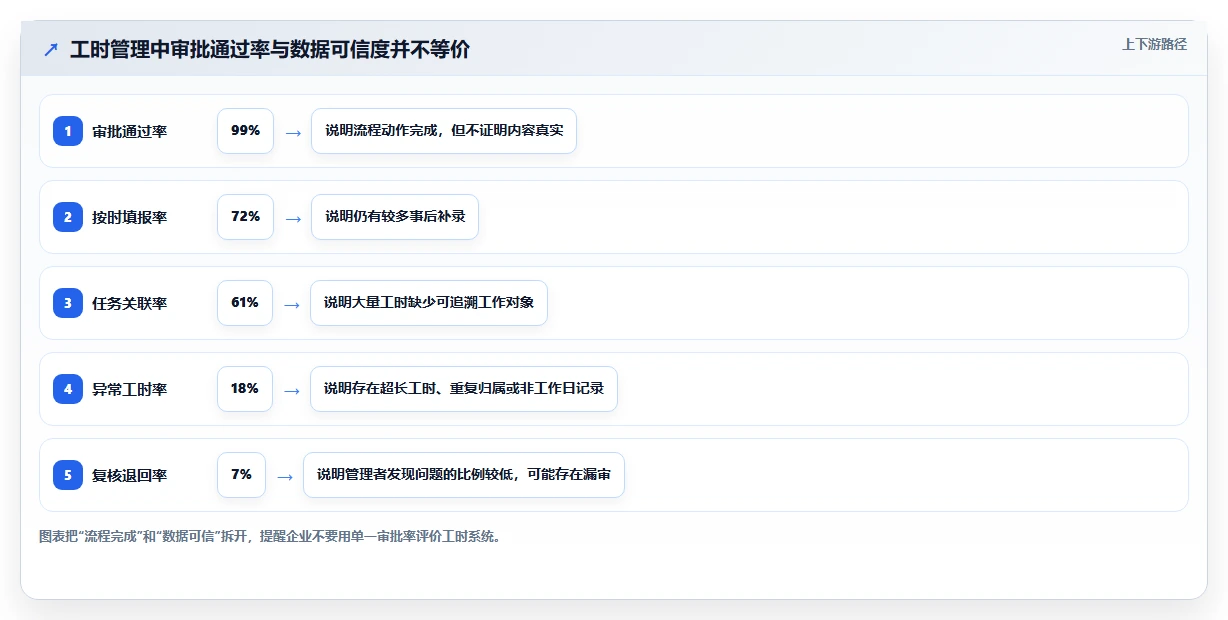Select the 复核退回率 label

129,475
